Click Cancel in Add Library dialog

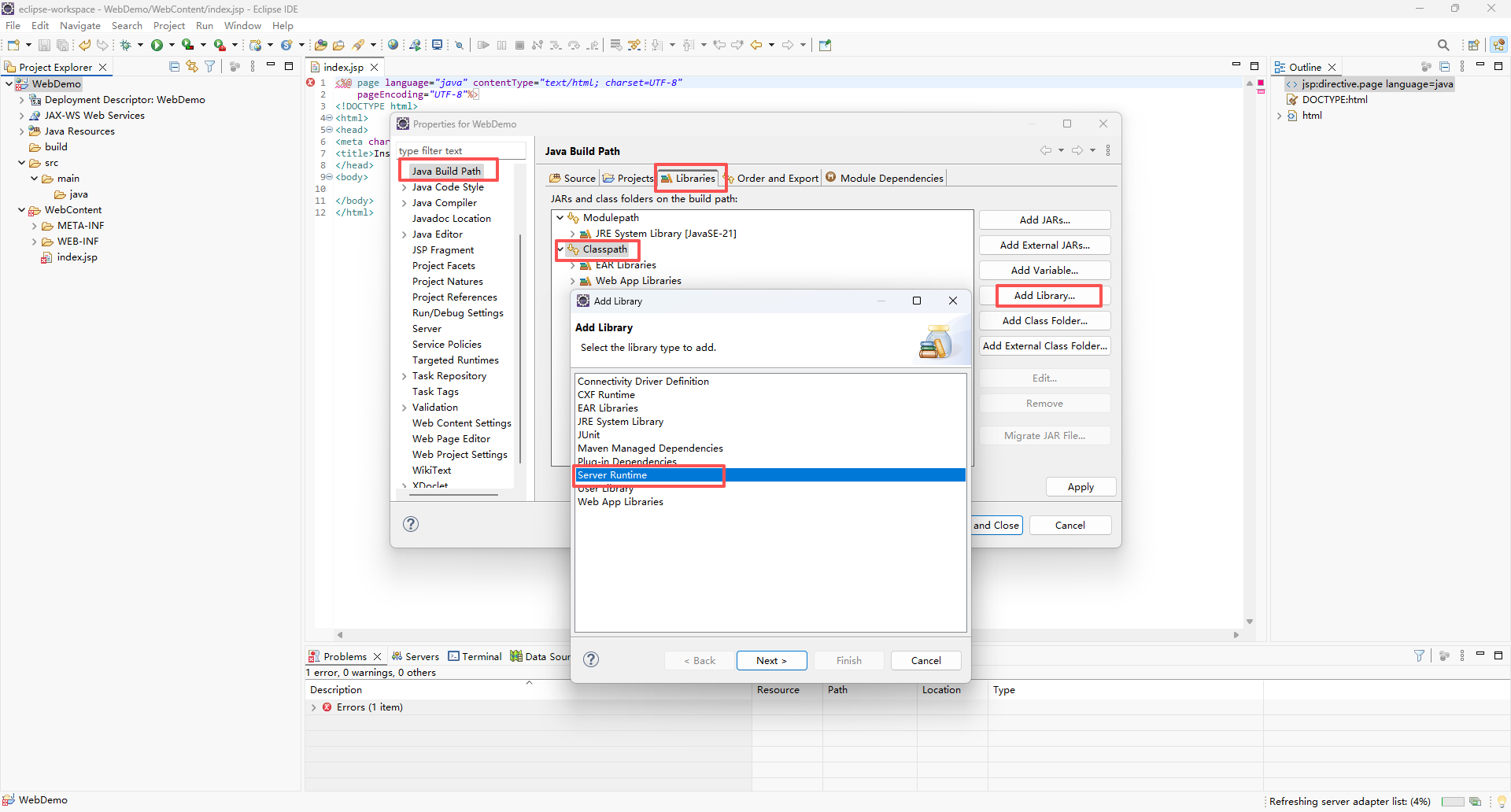pos(925,661)
